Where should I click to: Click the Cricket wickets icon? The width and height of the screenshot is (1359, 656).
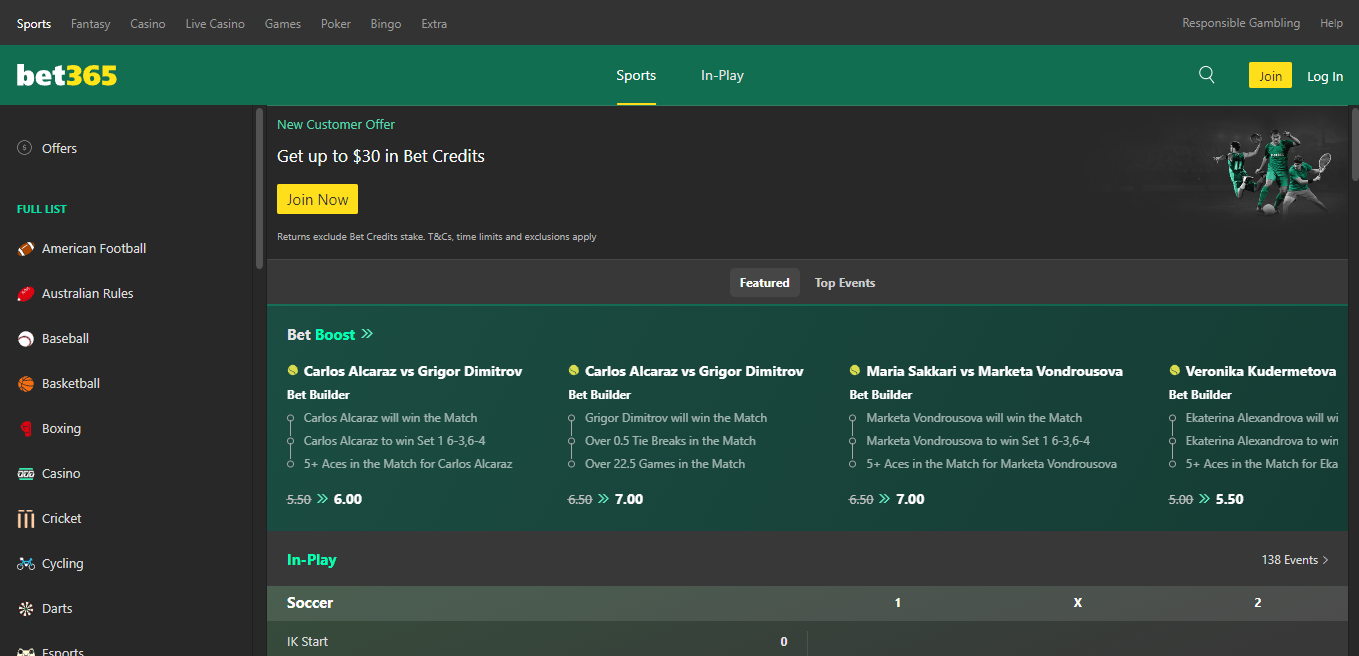pos(26,519)
